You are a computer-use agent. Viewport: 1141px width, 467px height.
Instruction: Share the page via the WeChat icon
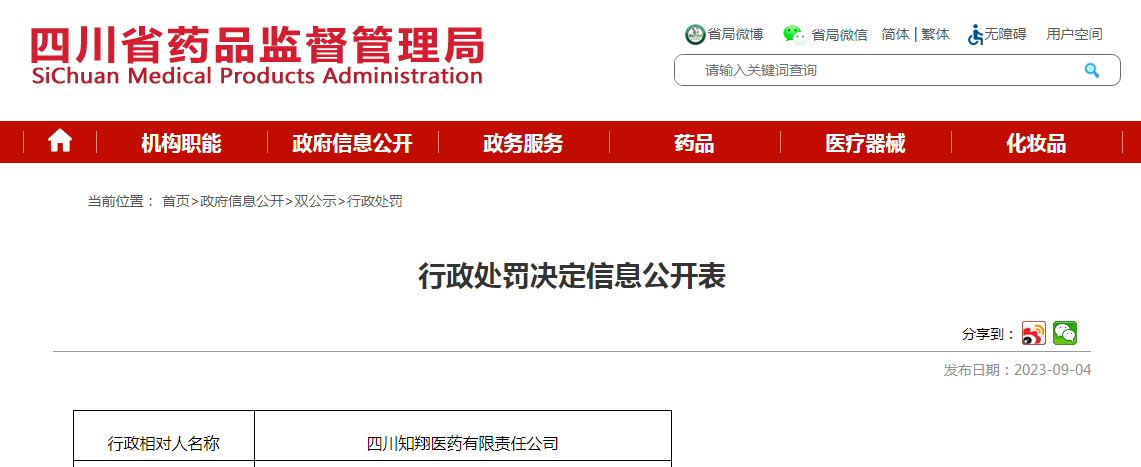coord(1065,334)
